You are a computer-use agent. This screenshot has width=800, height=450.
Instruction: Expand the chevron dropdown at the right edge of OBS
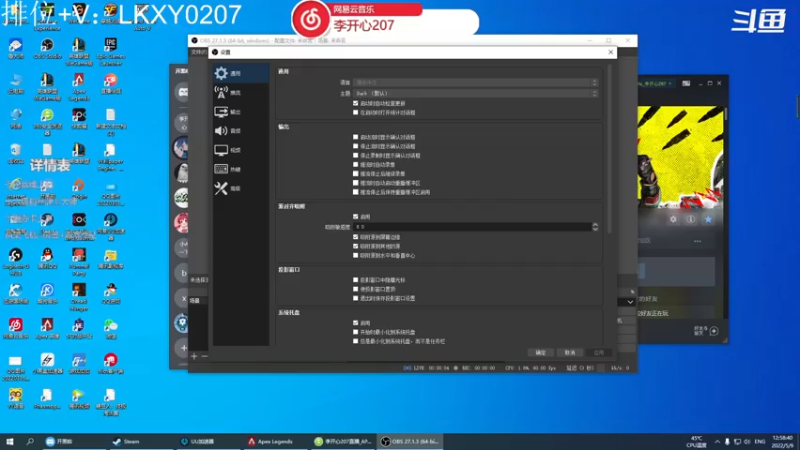[630, 302]
